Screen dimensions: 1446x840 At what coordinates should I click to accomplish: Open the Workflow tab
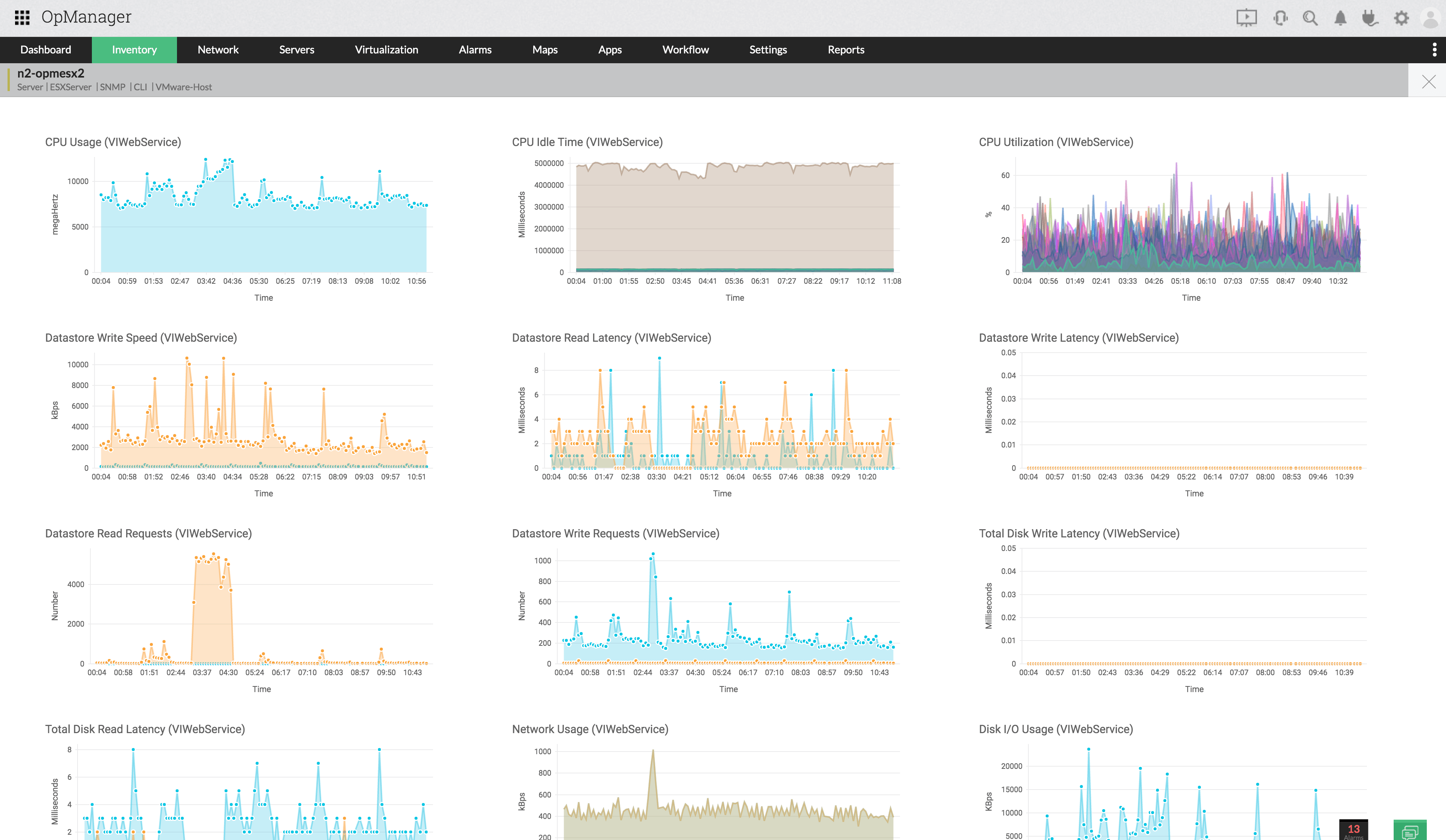tap(685, 50)
